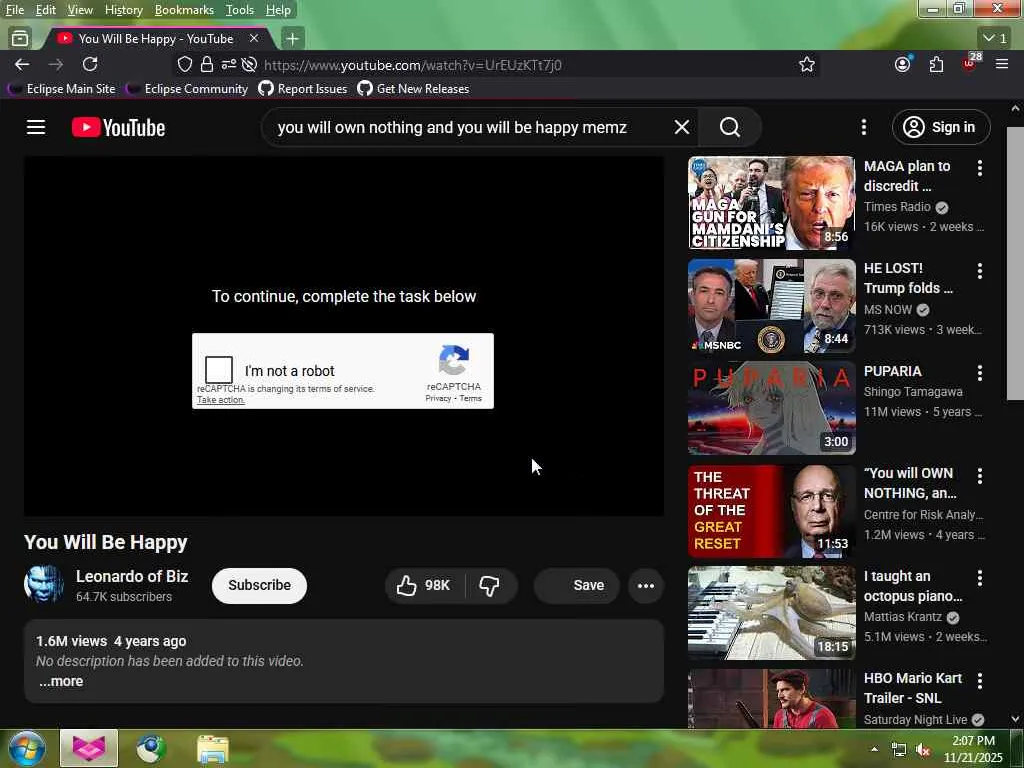1024x768 pixels.
Task: Open the File menu
Action: click(14, 10)
